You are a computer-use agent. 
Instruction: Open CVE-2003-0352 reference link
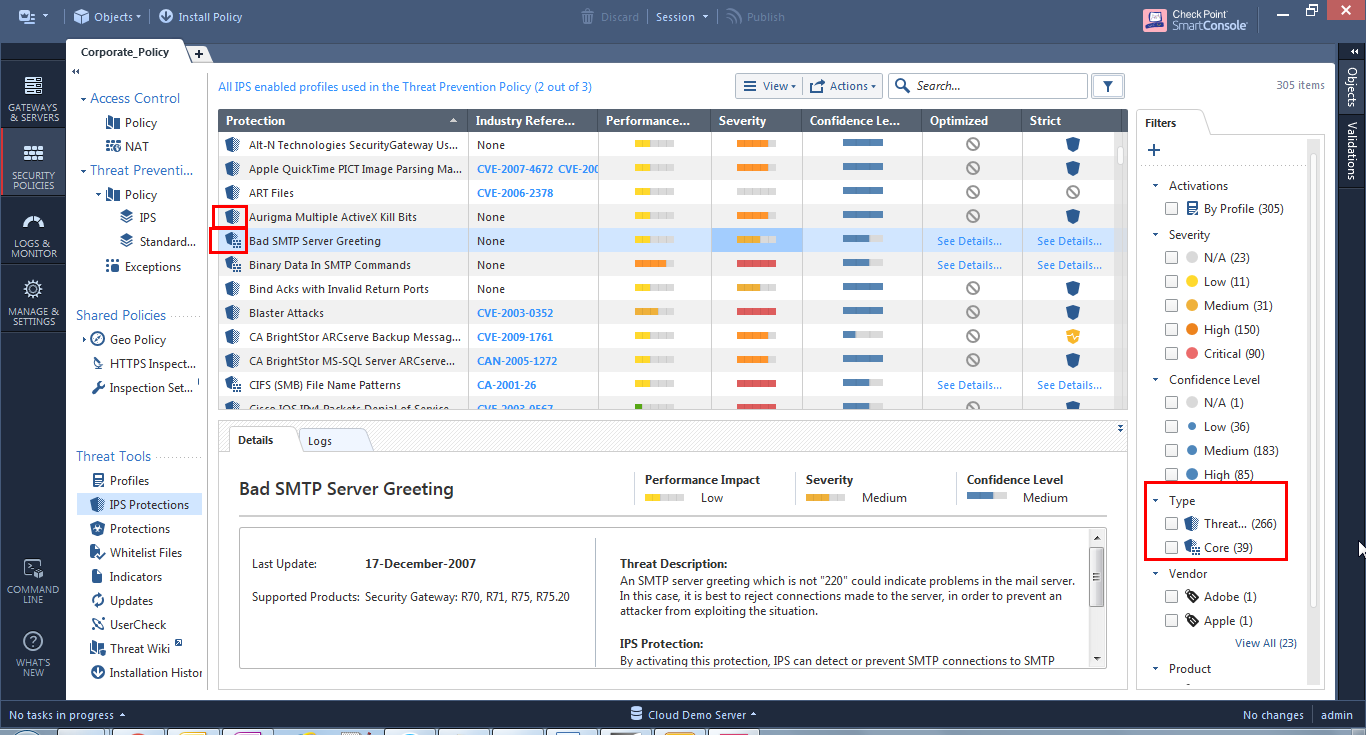pyautogui.click(x=515, y=313)
